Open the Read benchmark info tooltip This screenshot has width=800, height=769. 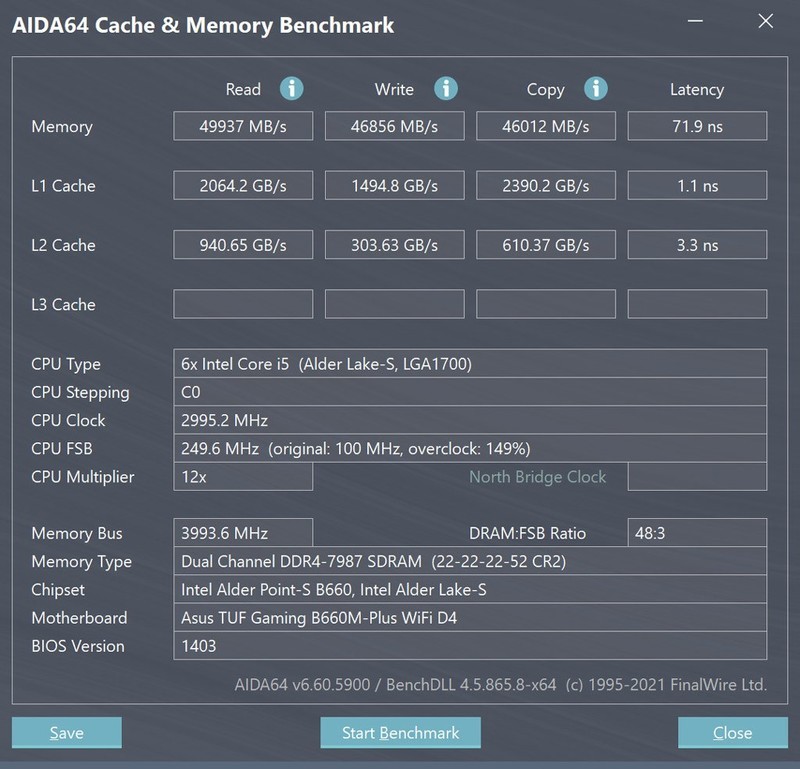[x=291, y=89]
